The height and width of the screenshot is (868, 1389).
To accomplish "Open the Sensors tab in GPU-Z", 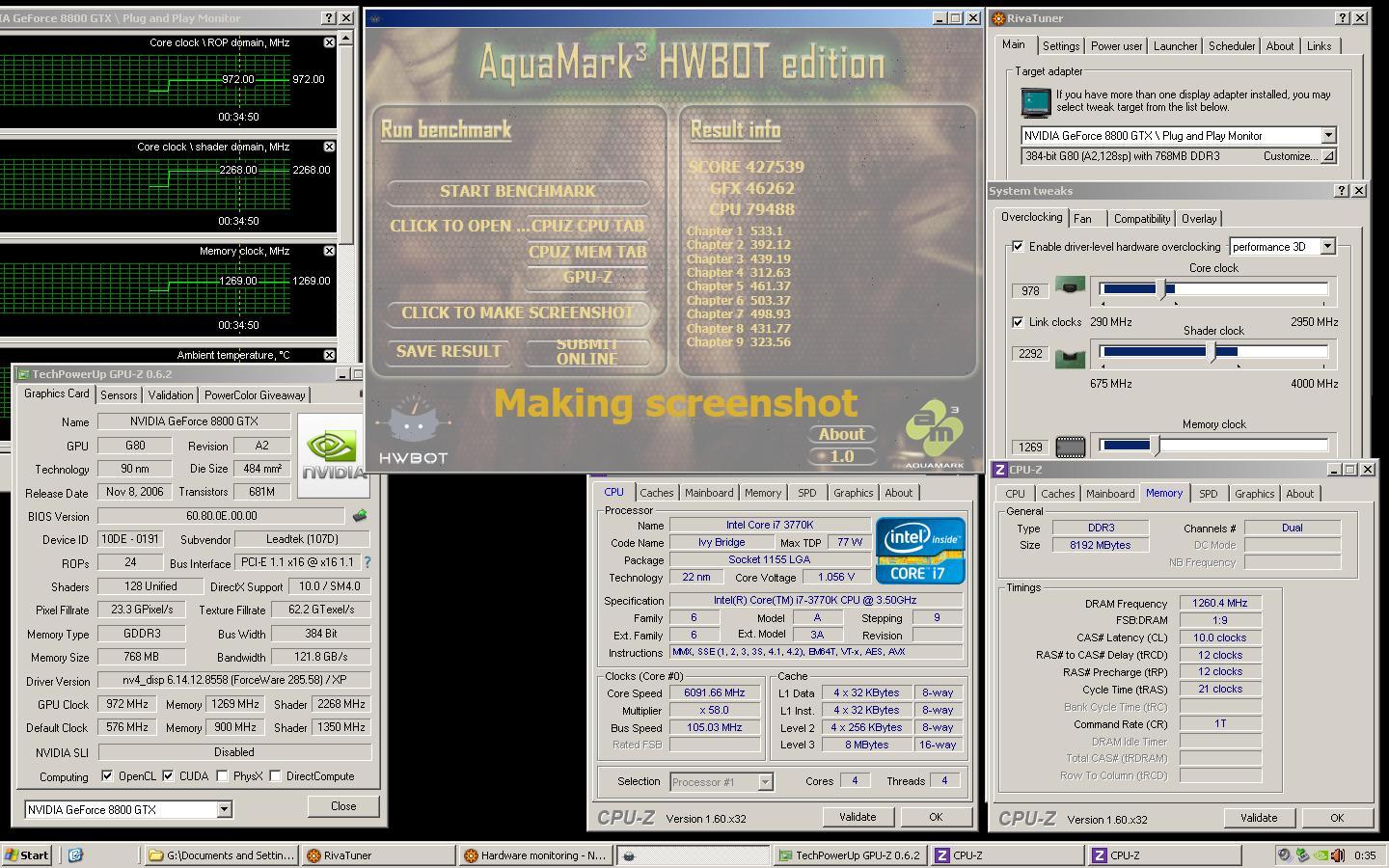I will 119,395.
